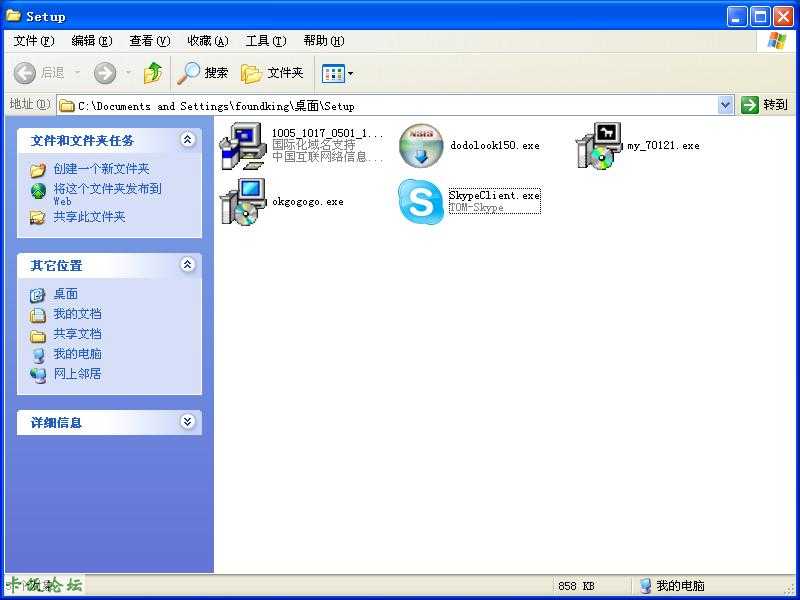Click the 桌面 desktop icon
Screen dimensions: 800x600
38,295
